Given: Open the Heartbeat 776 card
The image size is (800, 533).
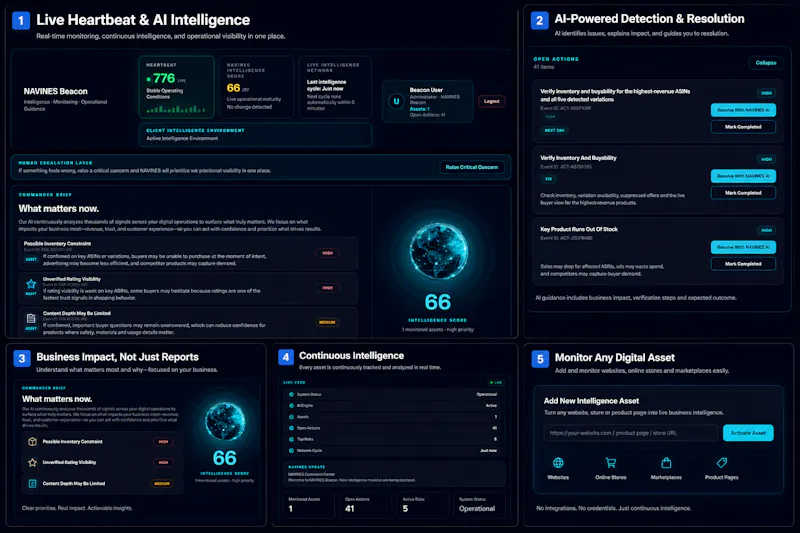Looking at the screenshot, I should [x=177, y=87].
